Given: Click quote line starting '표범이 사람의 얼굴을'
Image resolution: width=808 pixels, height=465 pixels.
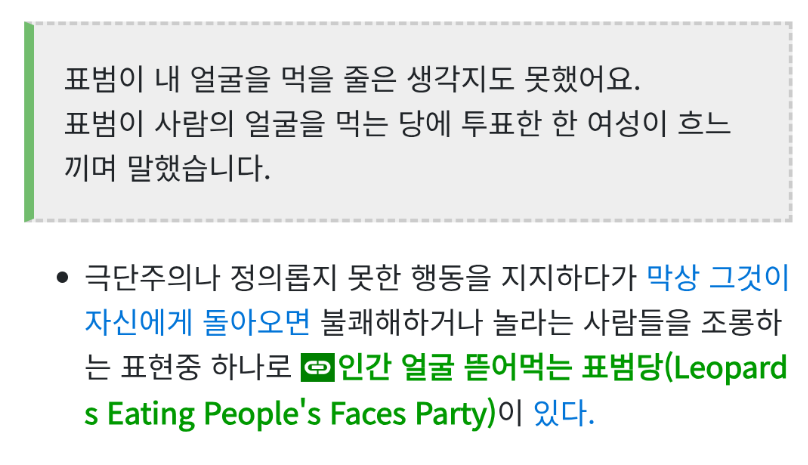Looking at the screenshot, I should pos(195,124).
